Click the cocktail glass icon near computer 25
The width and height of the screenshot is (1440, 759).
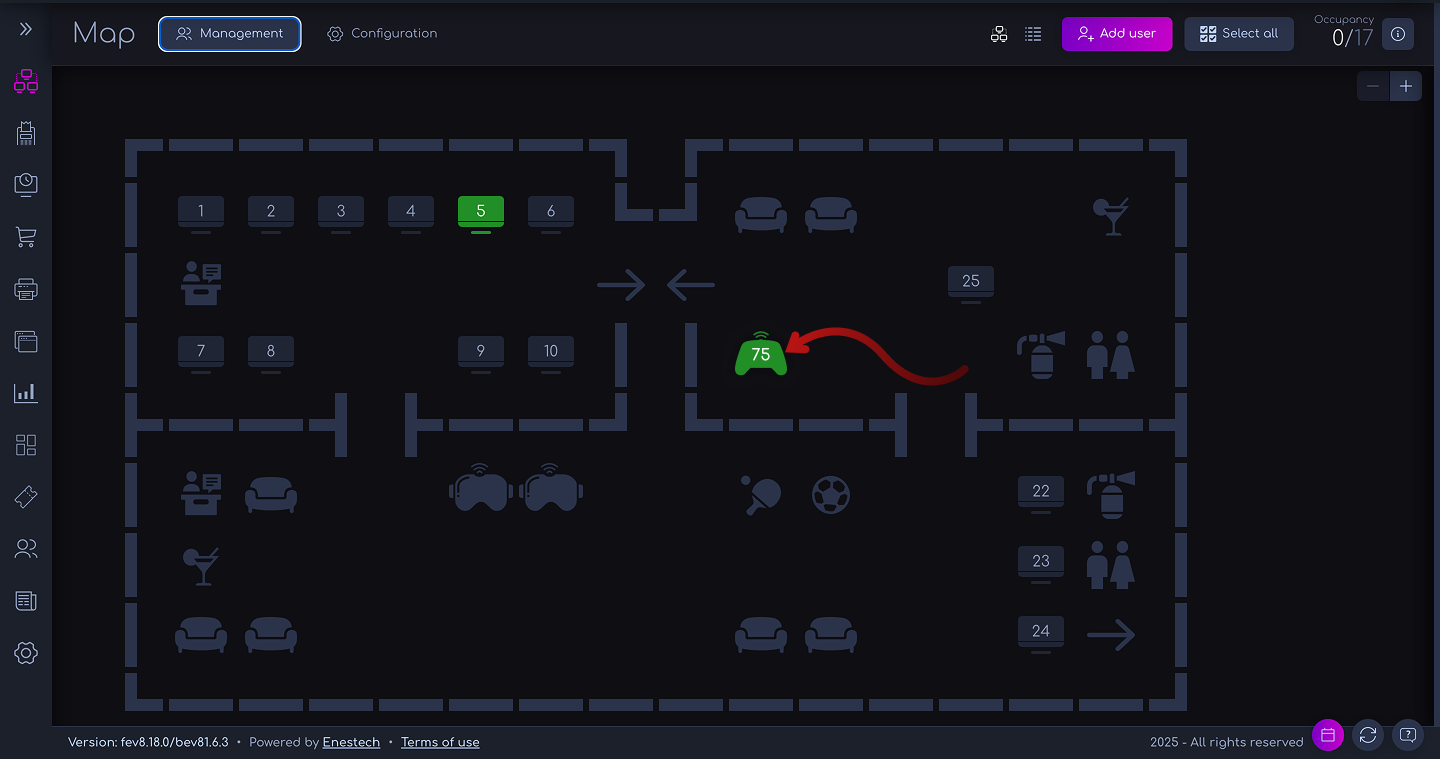pyautogui.click(x=1111, y=215)
